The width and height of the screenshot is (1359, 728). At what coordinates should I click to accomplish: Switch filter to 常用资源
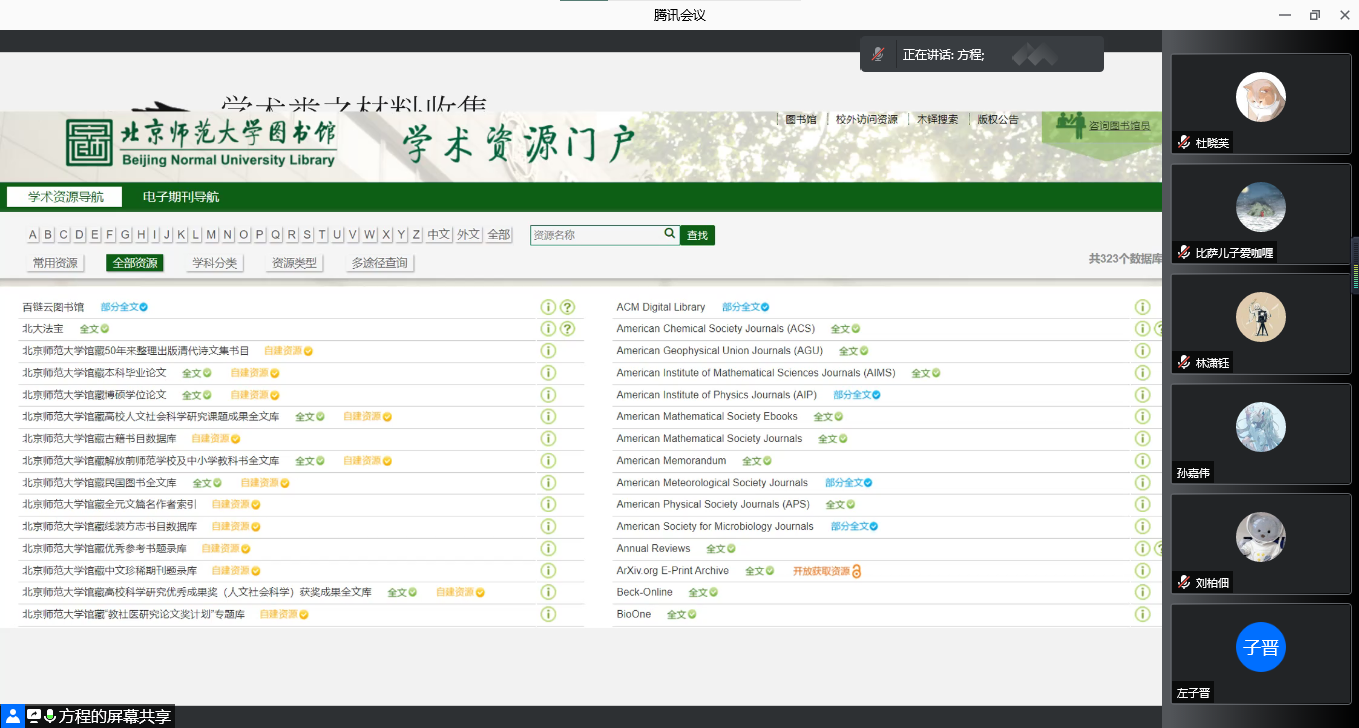click(x=55, y=263)
